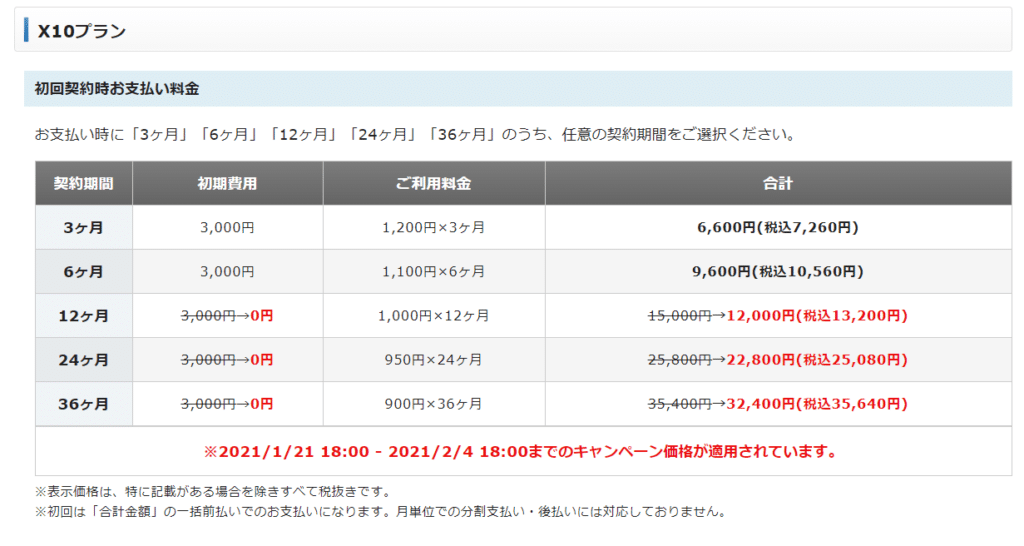Click the contract period selection instruction sentence
Viewport: 1024px width, 546px height.
416,135
